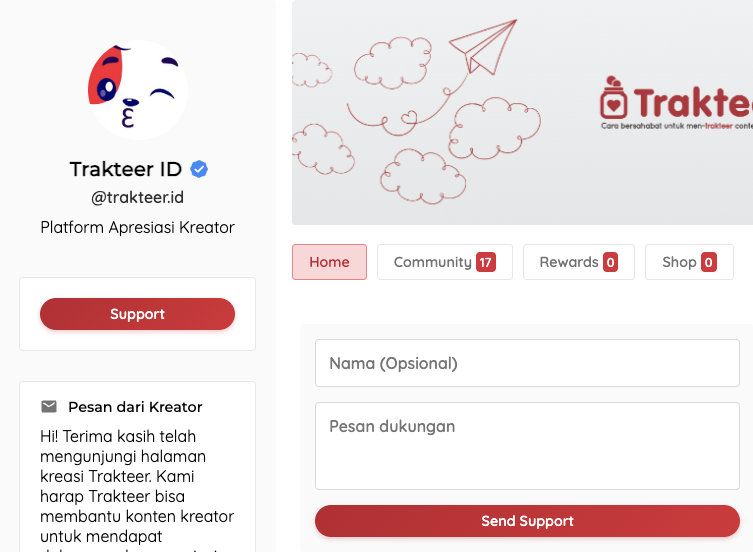
Task: Click the paper airplane illustration in banner
Action: (x=483, y=47)
